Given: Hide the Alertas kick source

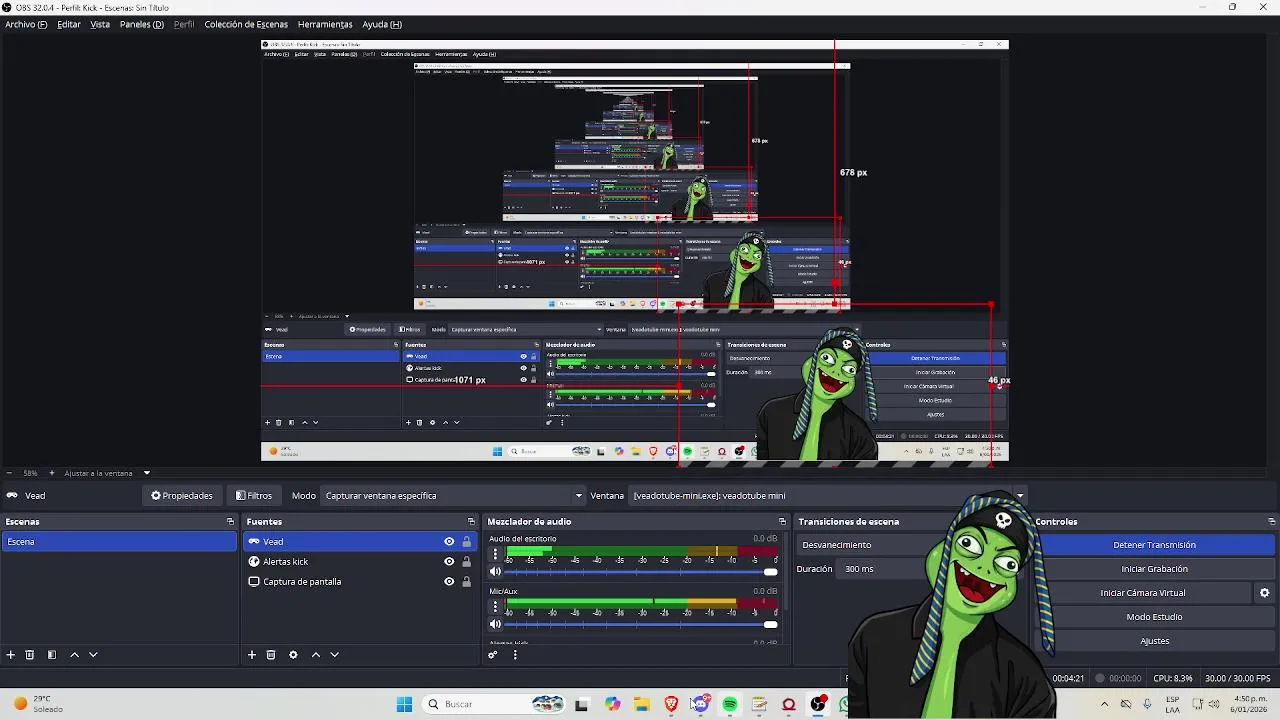Looking at the screenshot, I should pyautogui.click(x=449, y=562).
